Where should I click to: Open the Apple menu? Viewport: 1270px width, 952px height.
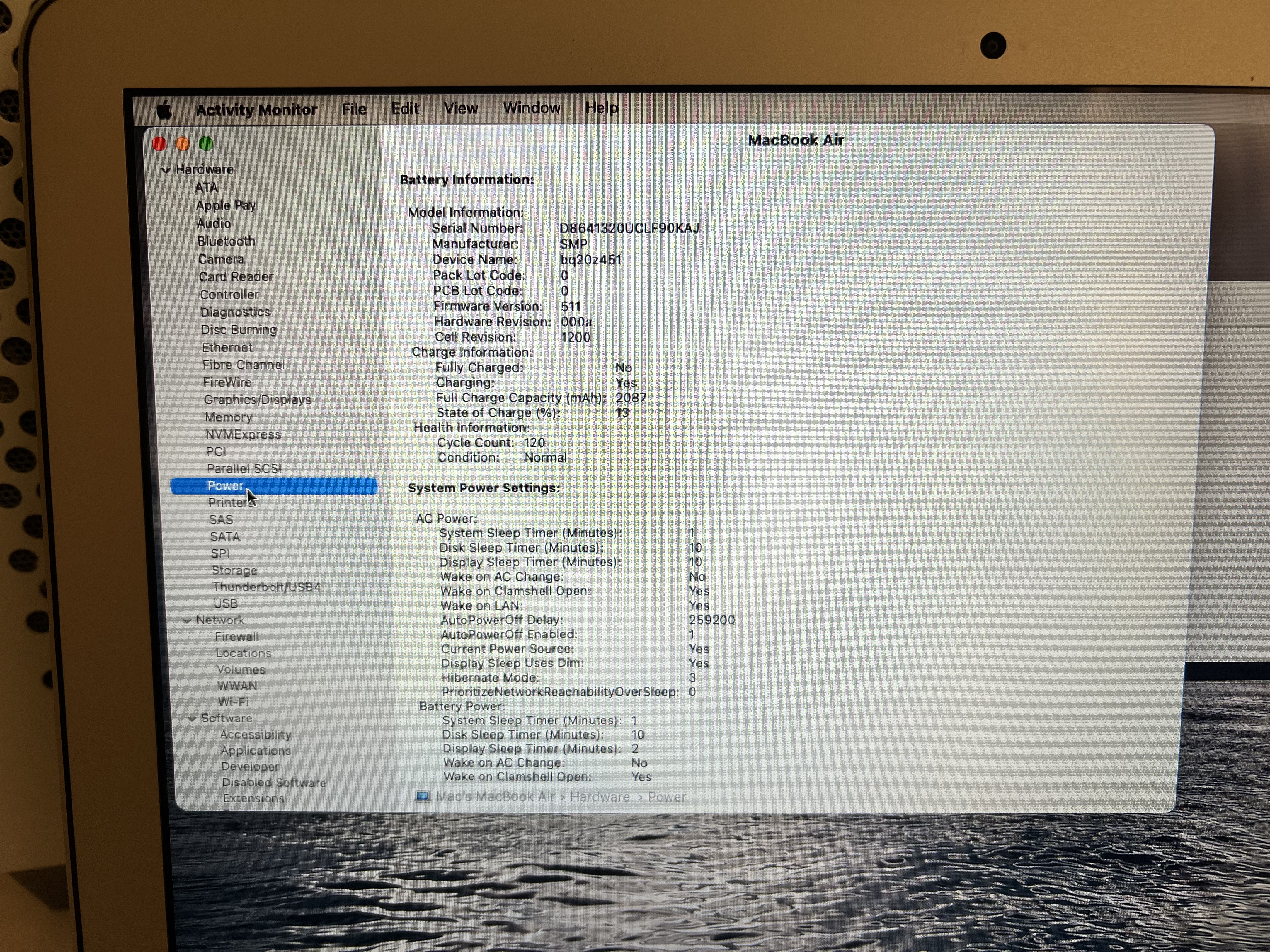tap(163, 110)
